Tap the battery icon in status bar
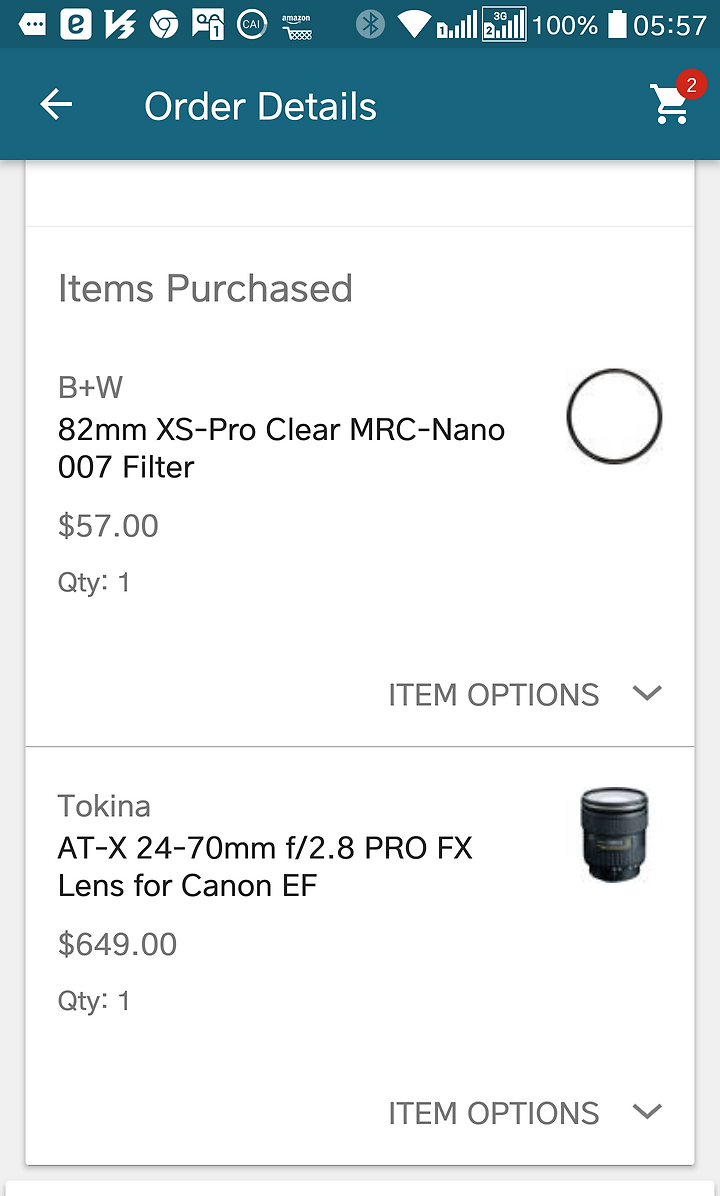 [617, 24]
